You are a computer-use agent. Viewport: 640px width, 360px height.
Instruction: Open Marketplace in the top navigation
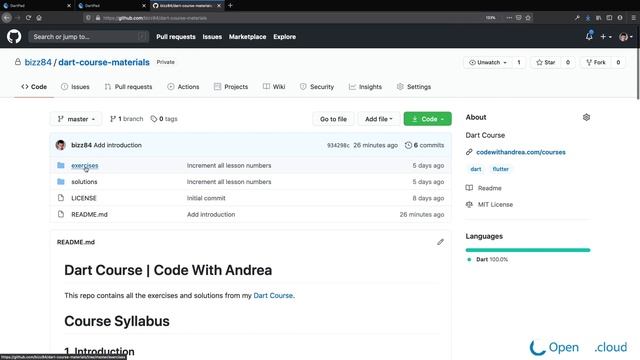pyautogui.click(x=247, y=37)
